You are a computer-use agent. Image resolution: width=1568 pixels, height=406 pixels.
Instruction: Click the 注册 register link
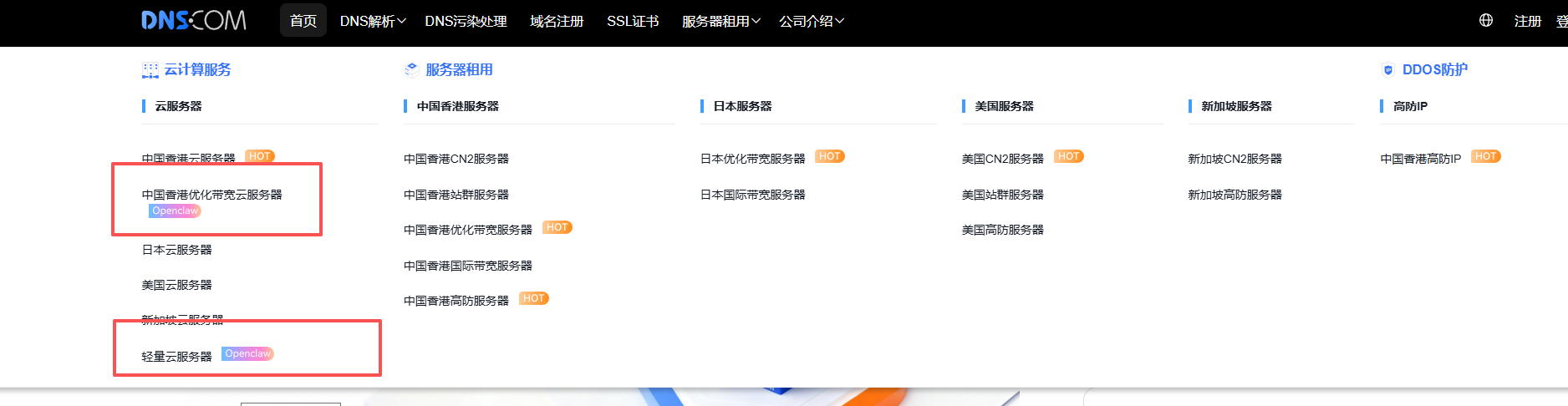click(x=1527, y=22)
